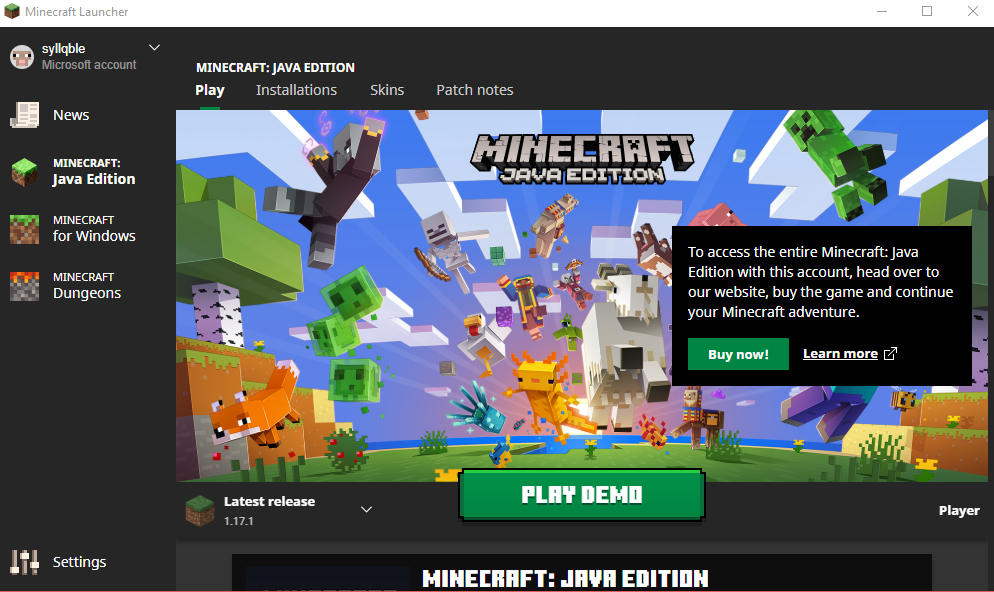The width and height of the screenshot is (994, 592).
Task: Click the Settings sliders icon
Action: (x=24, y=562)
